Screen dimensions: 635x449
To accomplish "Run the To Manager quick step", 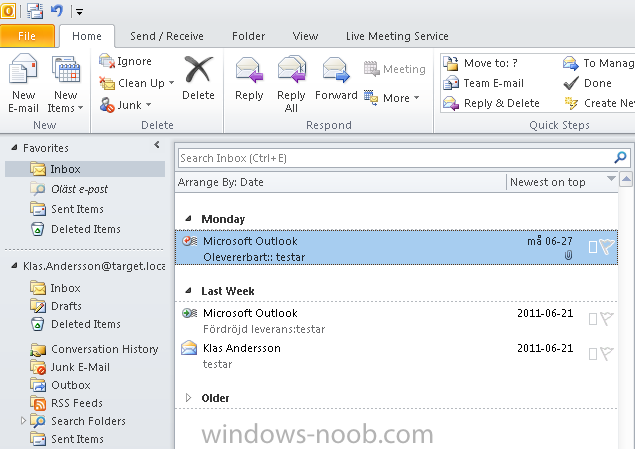I will pyautogui.click(x=599, y=63).
